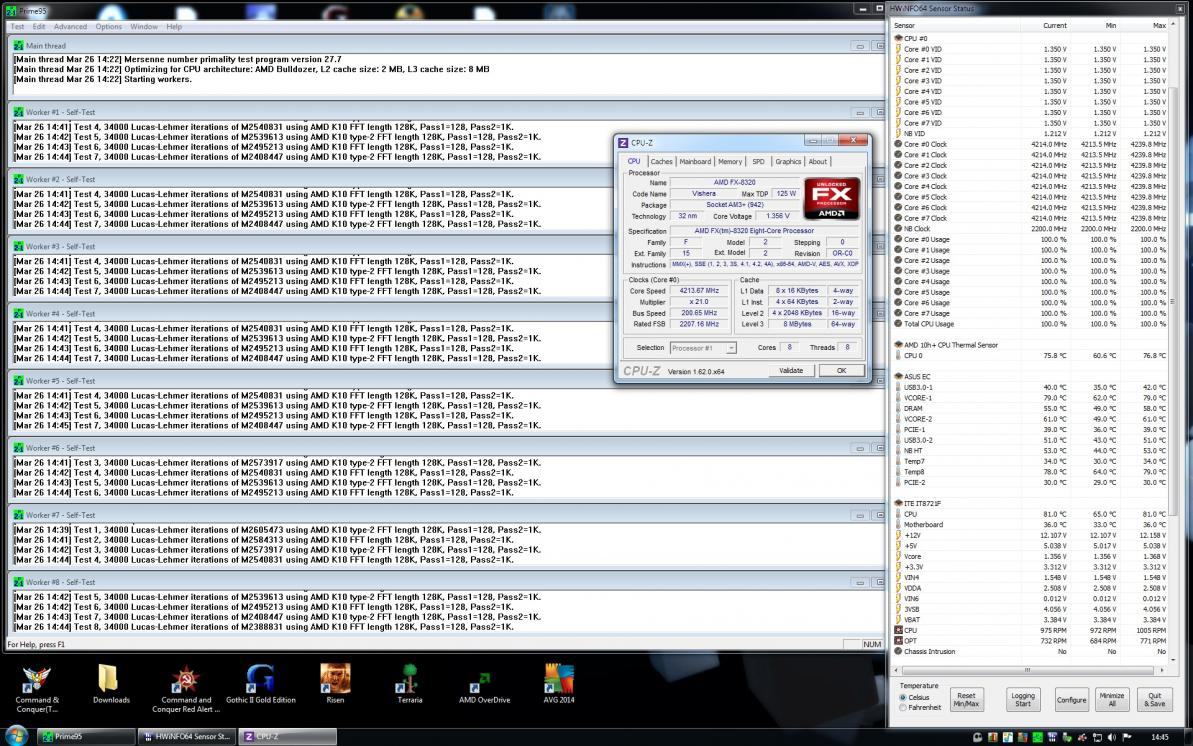Screen dimensions: 1193x746
Task: Select the AVG 2014 desktop shortcut
Action: pos(558,684)
